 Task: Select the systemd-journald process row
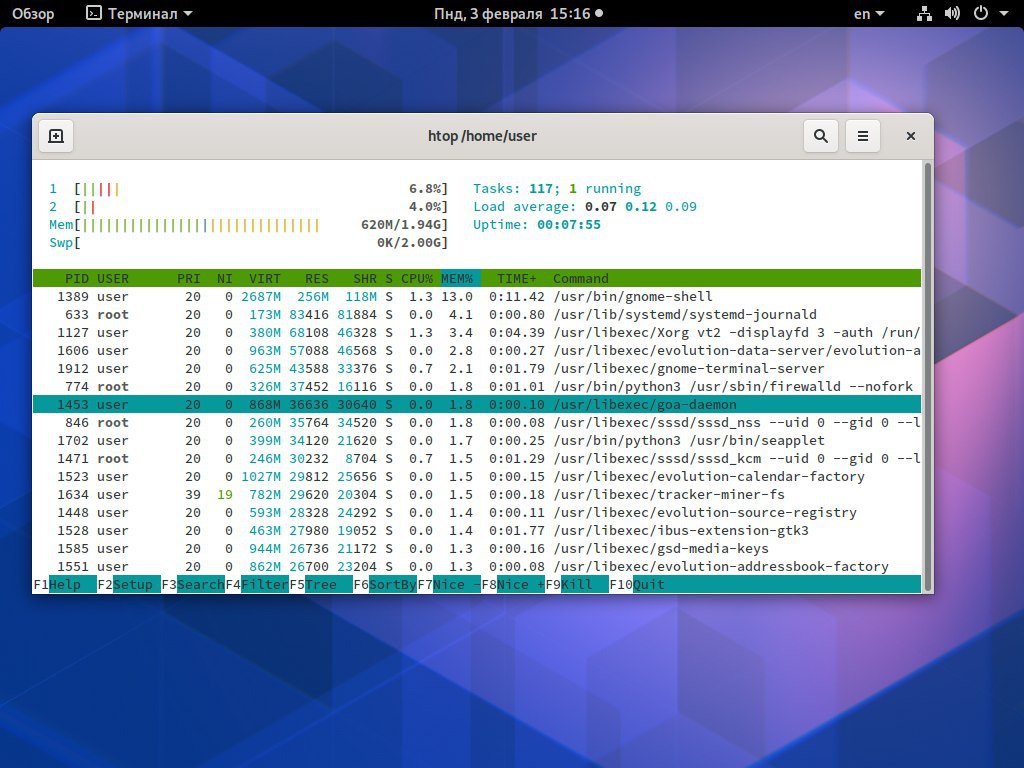[477, 315]
